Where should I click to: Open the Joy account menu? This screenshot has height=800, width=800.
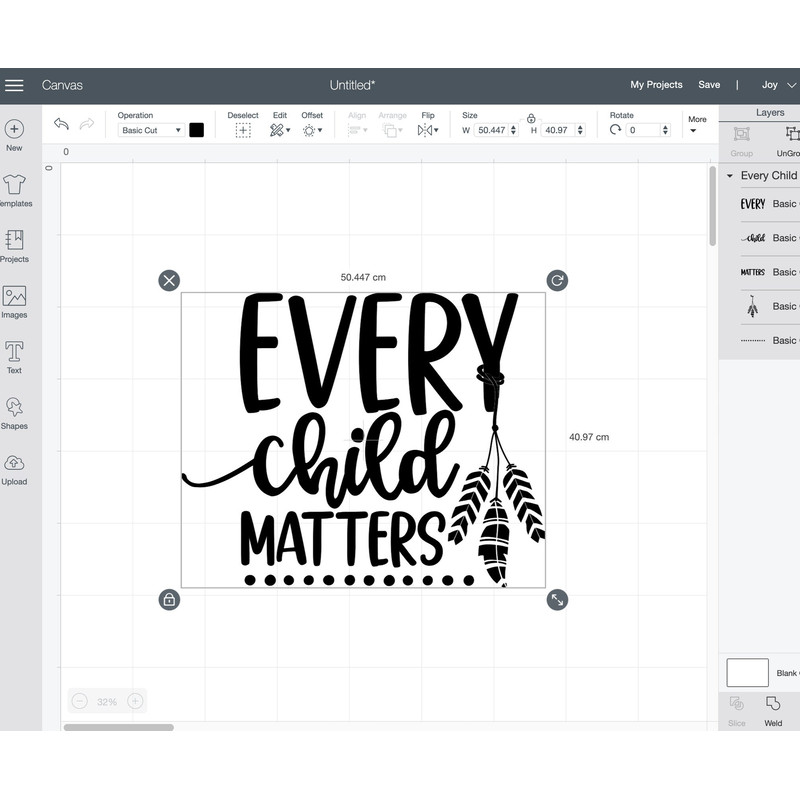(773, 85)
